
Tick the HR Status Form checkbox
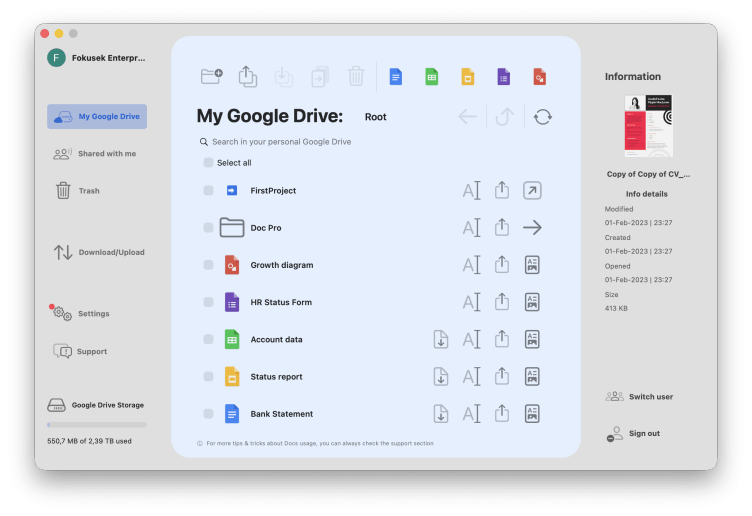(x=208, y=302)
